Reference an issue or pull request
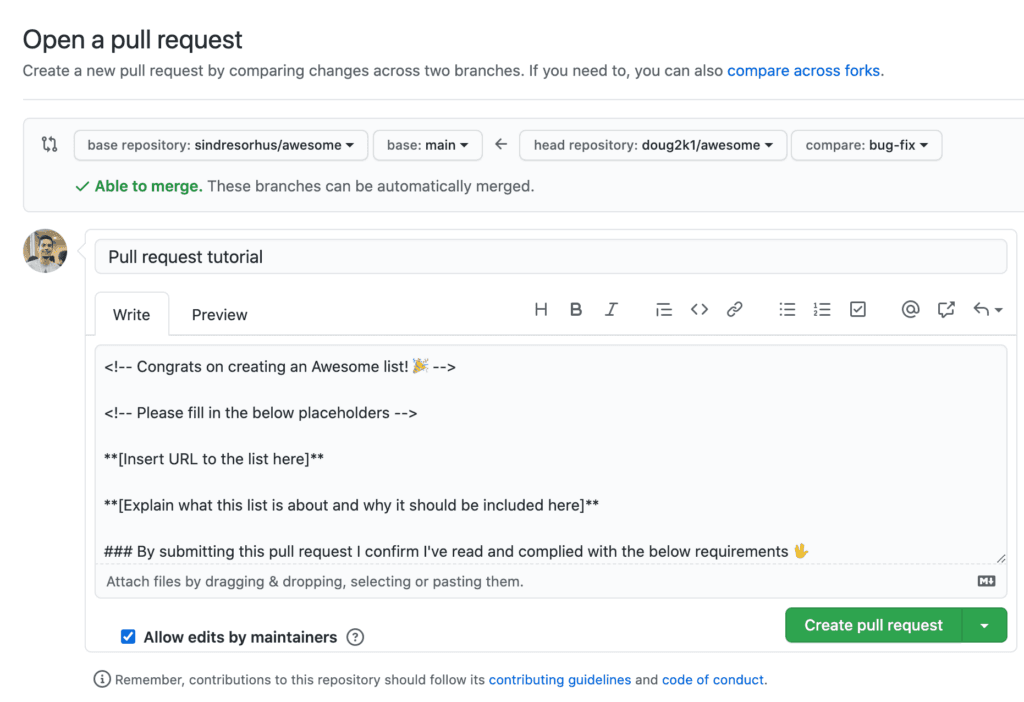1024x702 pixels. (x=946, y=309)
